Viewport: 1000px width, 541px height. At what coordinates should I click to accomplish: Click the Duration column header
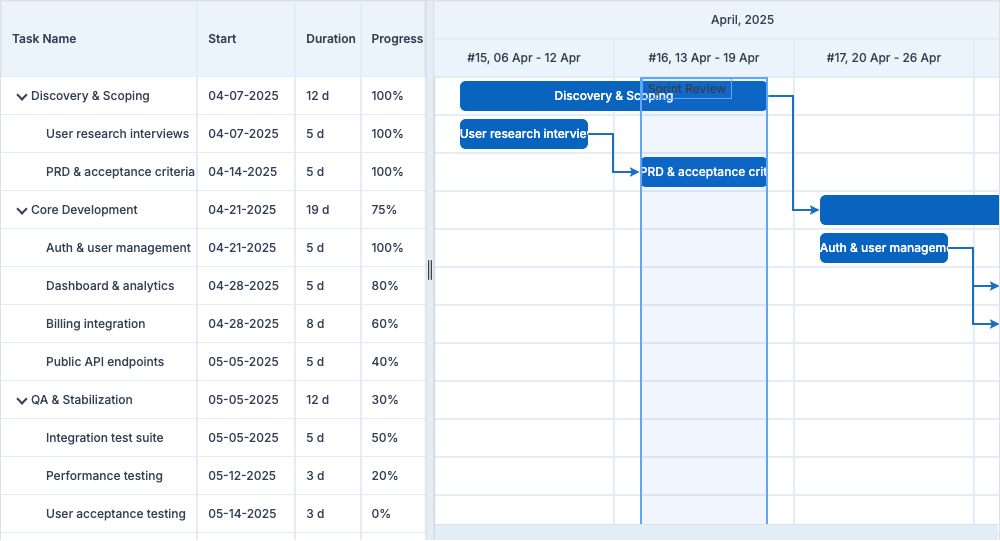330,39
